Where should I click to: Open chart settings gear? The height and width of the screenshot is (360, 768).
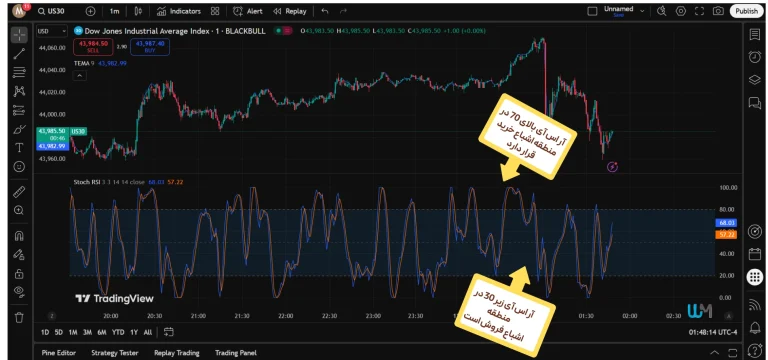tap(681, 11)
